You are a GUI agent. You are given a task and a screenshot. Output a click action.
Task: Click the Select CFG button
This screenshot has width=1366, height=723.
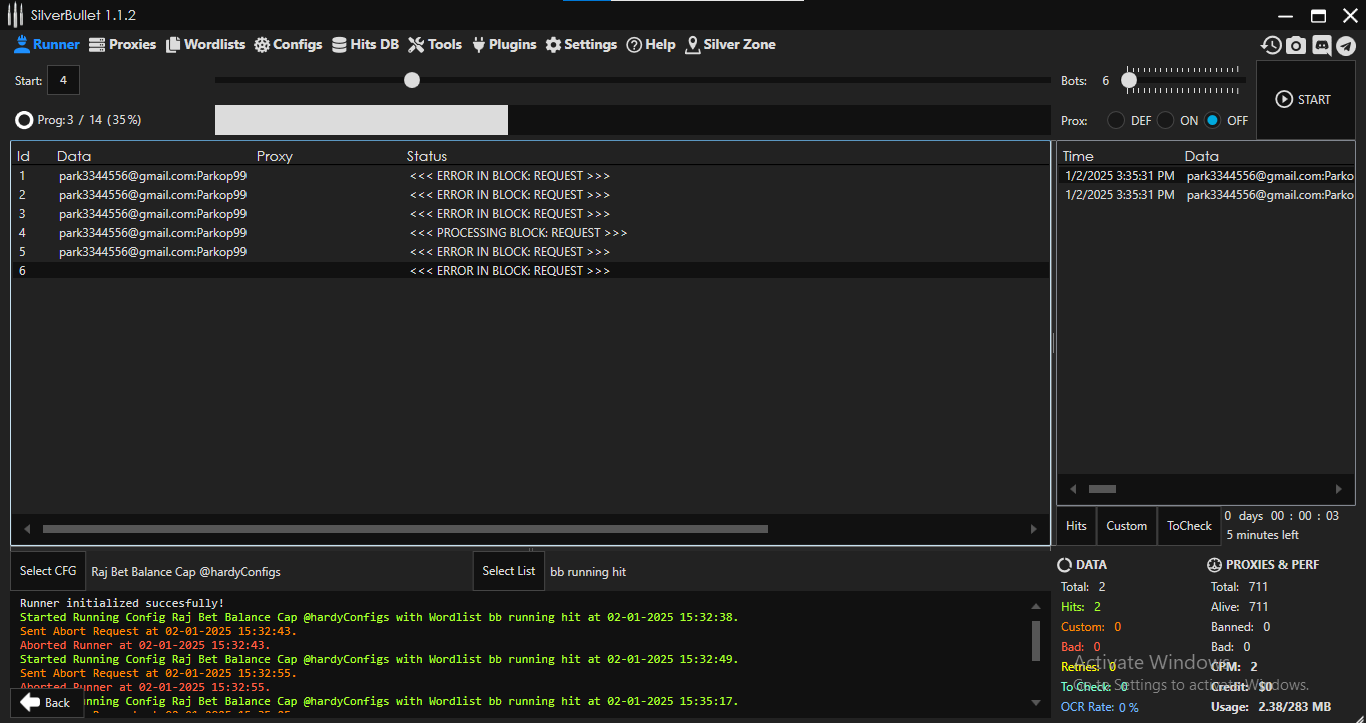[x=48, y=571]
